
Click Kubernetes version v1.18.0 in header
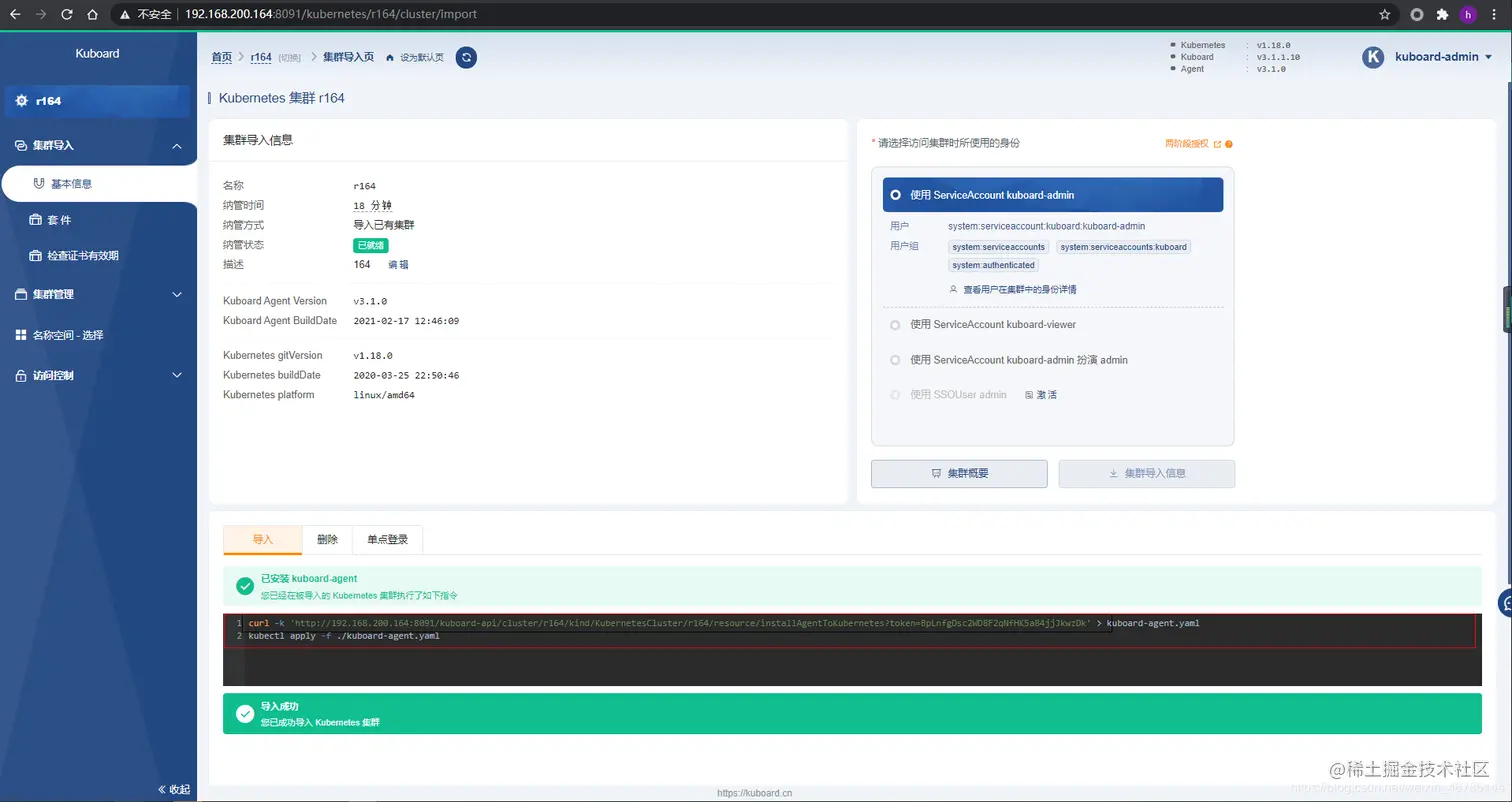pyautogui.click(x=1273, y=45)
